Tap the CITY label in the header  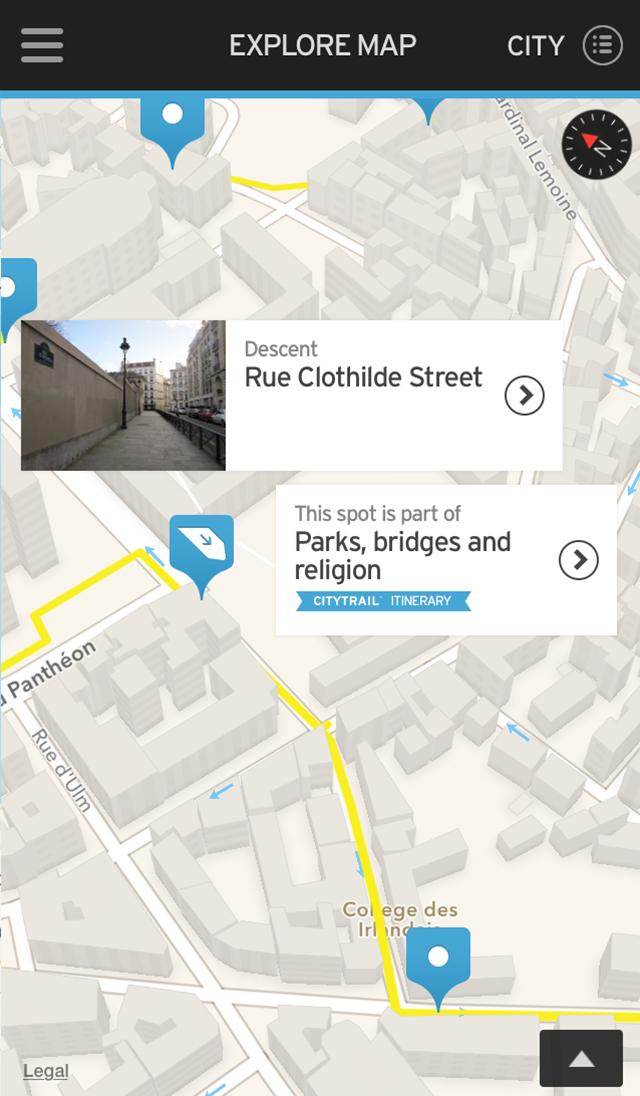(536, 46)
